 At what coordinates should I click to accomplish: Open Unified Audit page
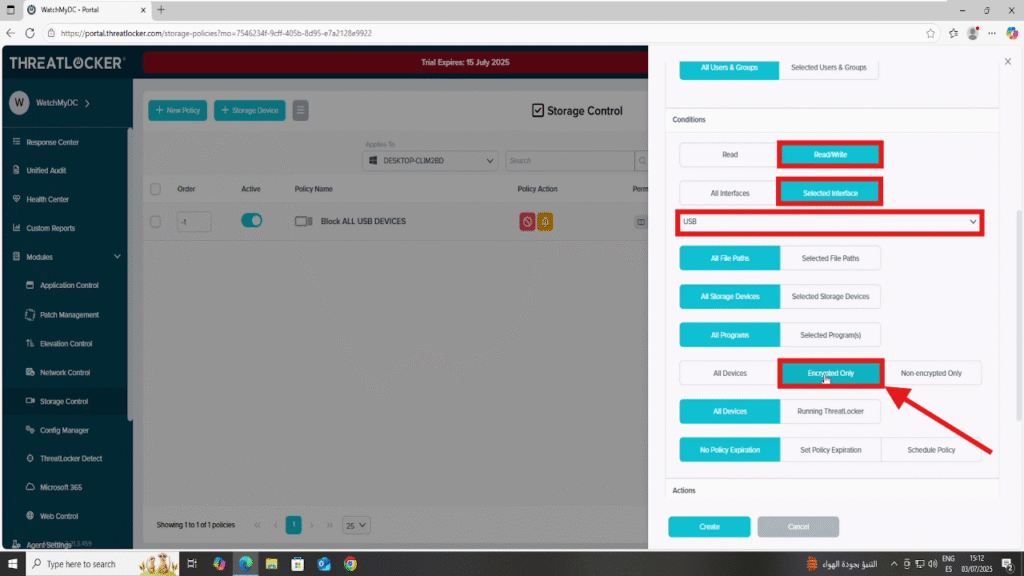[x=46, y=170]
